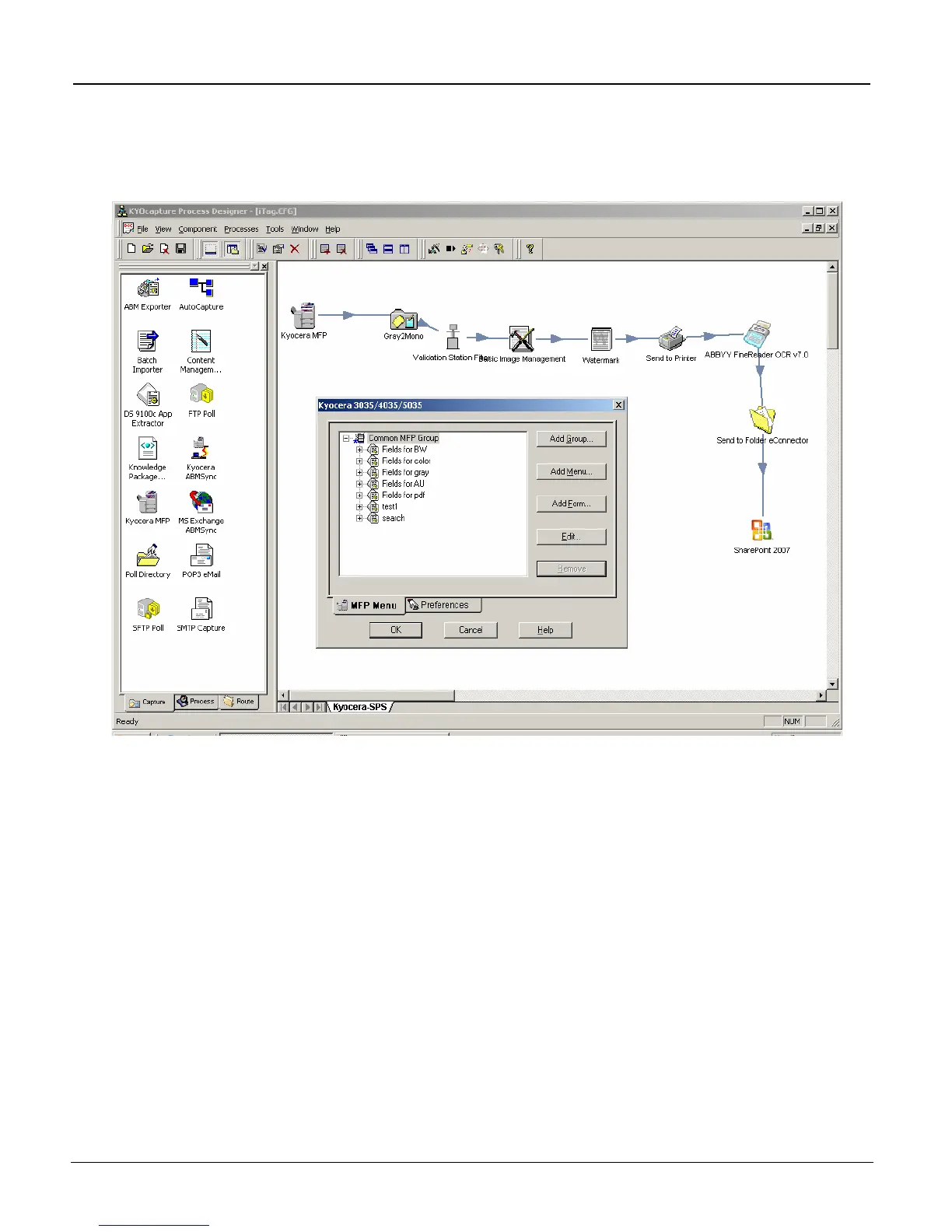The height and width of the screenshot is (1232, 952).
Task: Open the Window menu
Action: pos(305,229)
